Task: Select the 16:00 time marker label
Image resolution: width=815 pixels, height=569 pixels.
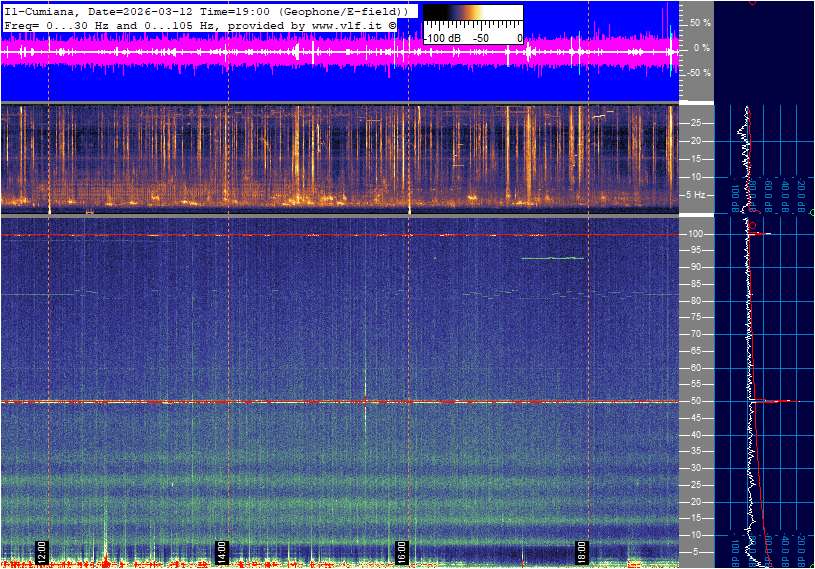Action: tap(401, 551)
